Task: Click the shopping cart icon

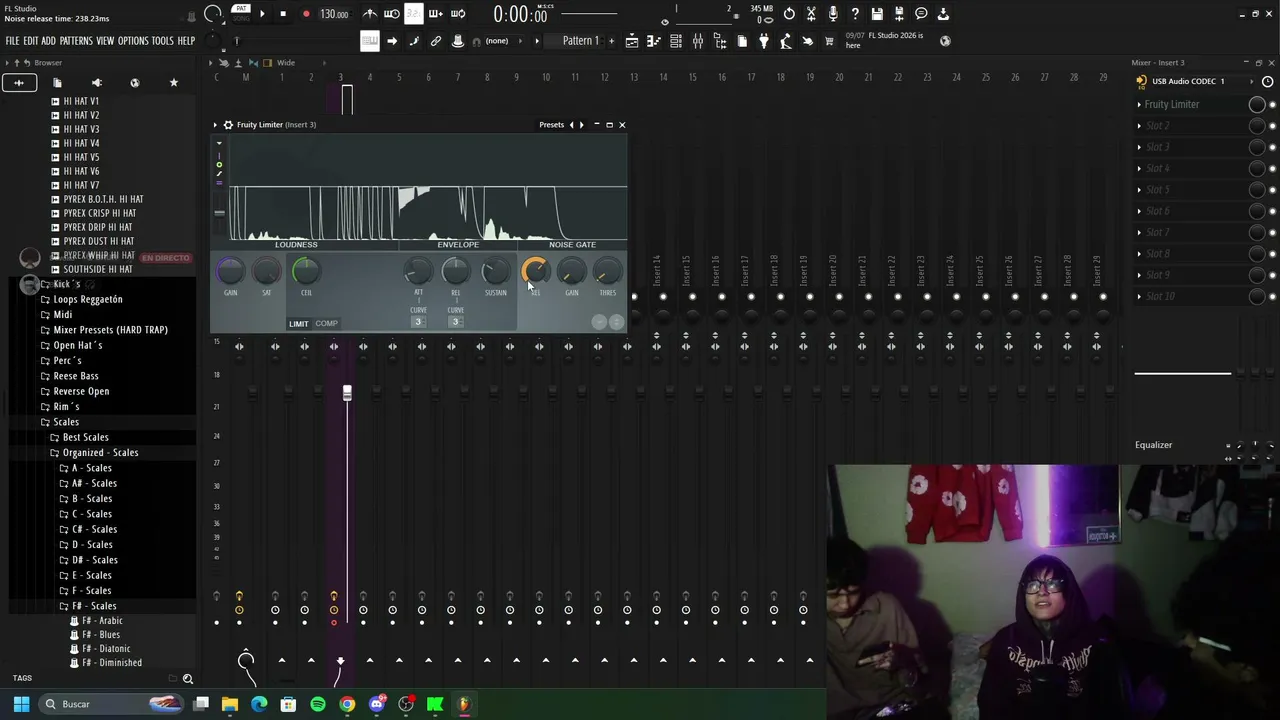Action: 829,41
